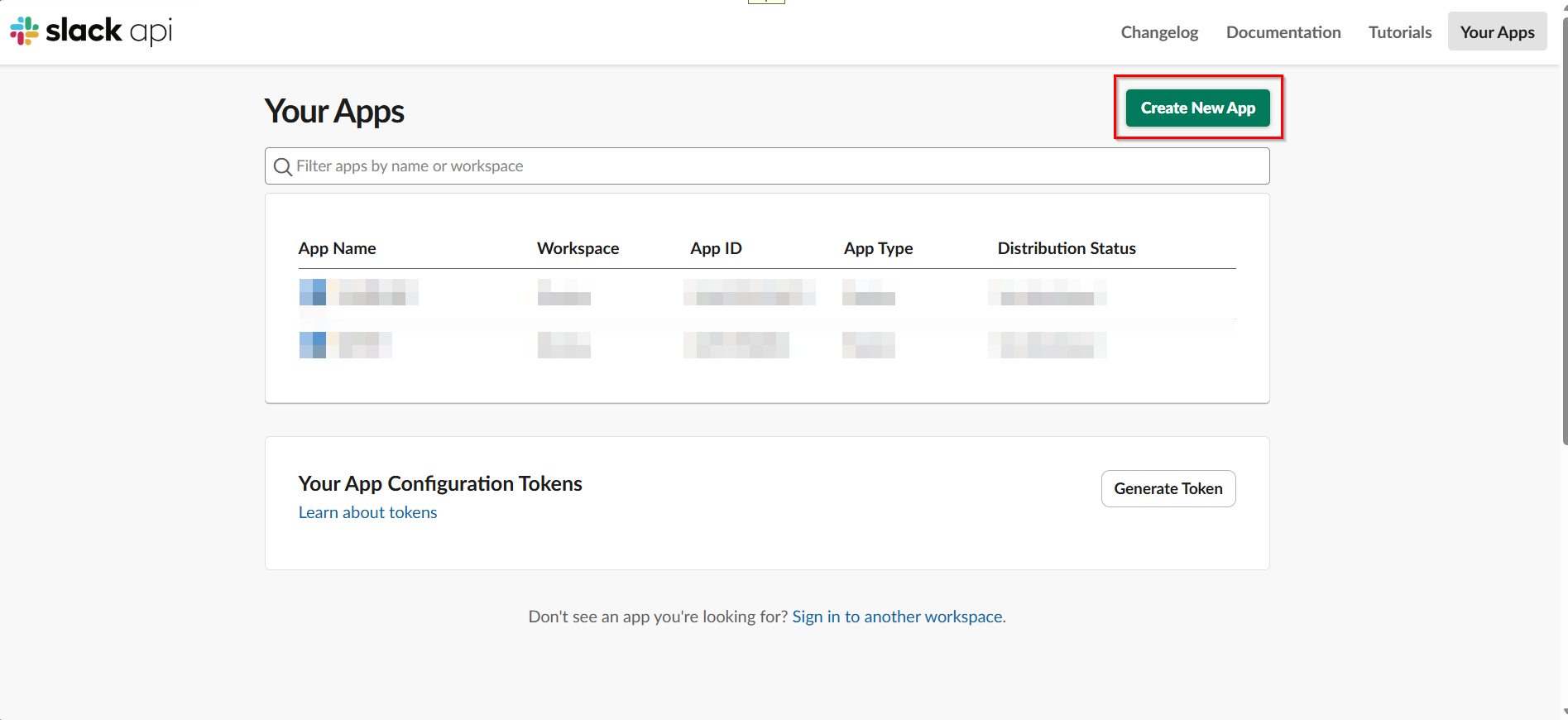
Task: Go to Tutorials
Action: click(x=1400, y=32)
